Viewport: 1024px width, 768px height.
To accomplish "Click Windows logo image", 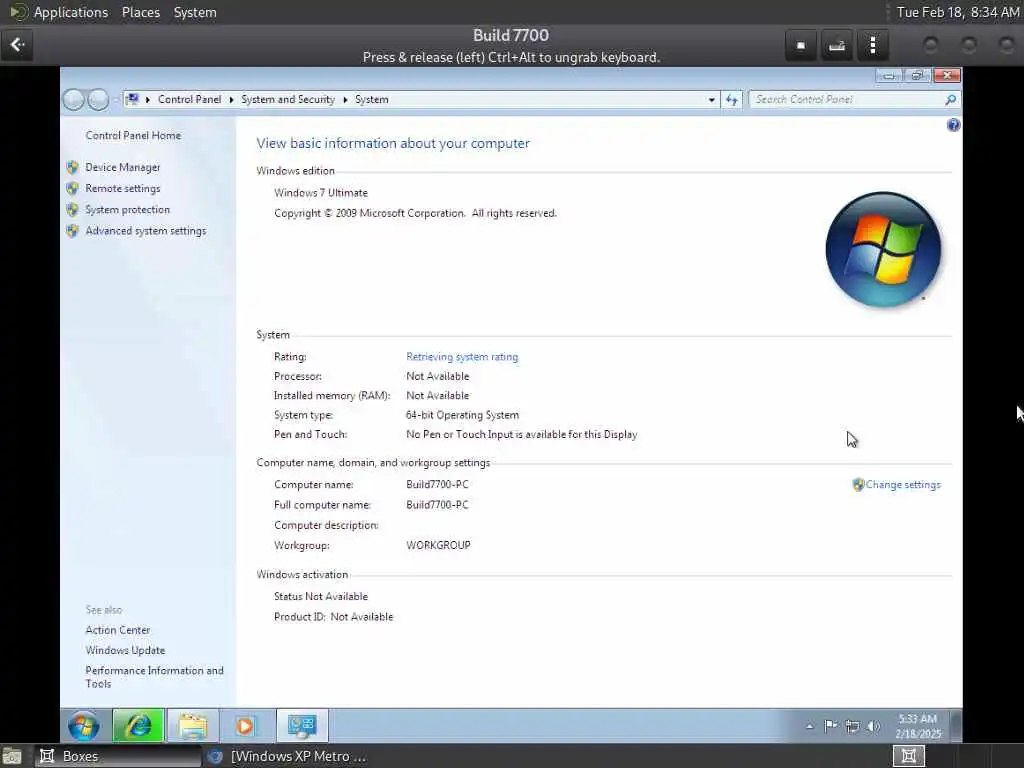I will click(x=883, y=249).
